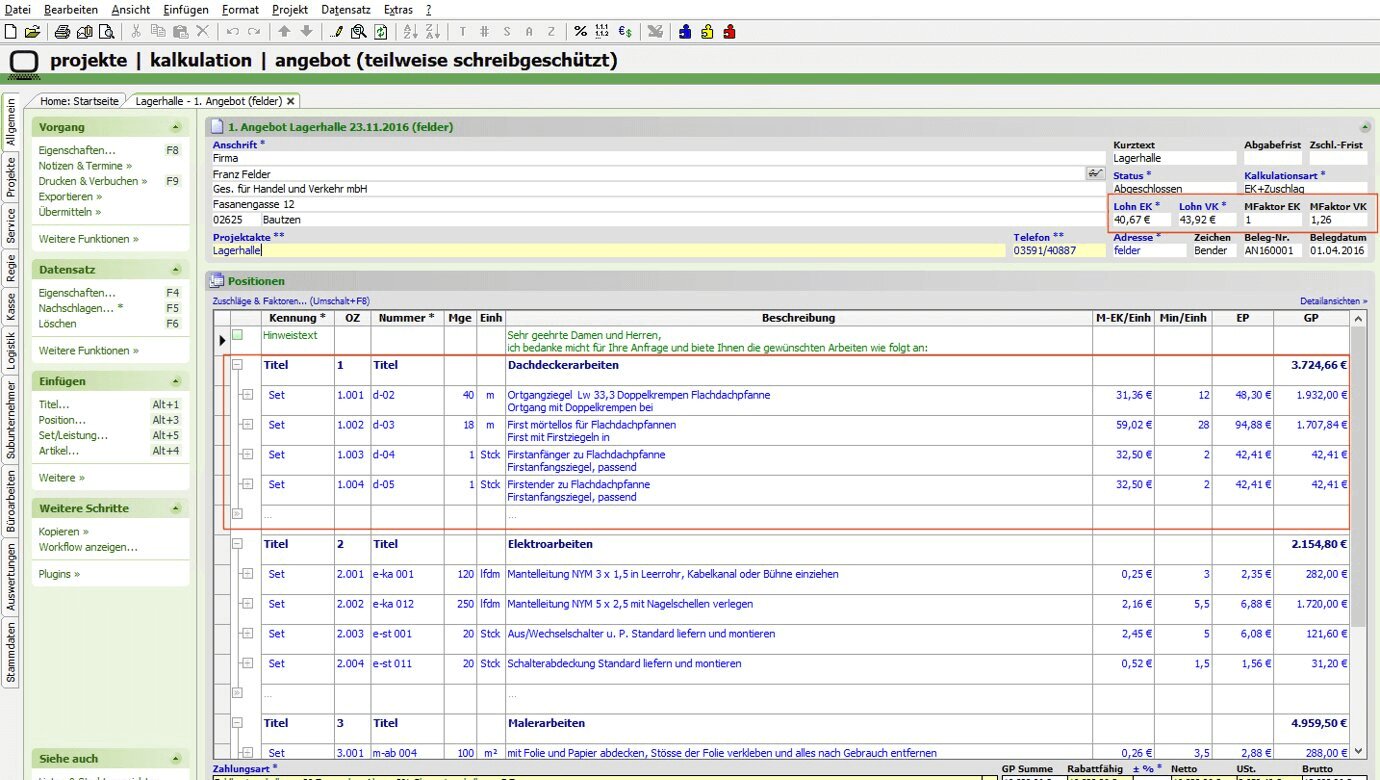Click the printer icon in toolbar
This screenshot has width=1380, height=780.
click(63, 32)
